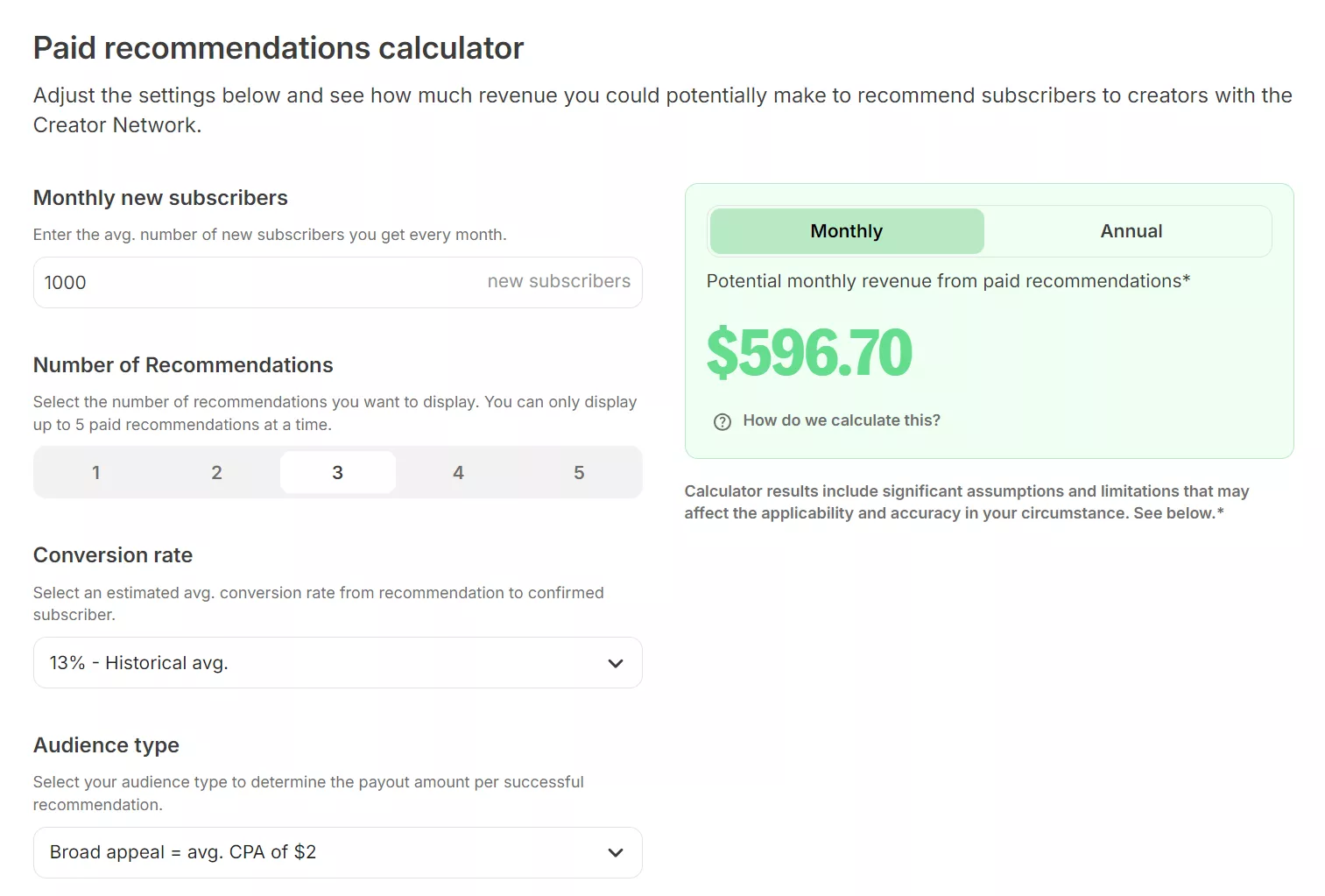Switch to the Annual revenue tab
Screen dimensions: 1325x896
pyautogui.click(x=1131, y=231)
